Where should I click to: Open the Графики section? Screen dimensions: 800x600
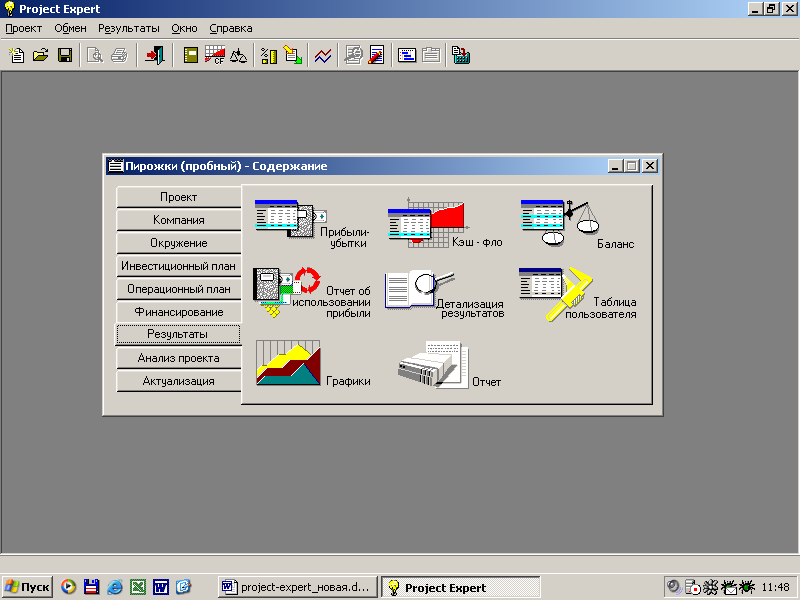(x=313, y=363)
